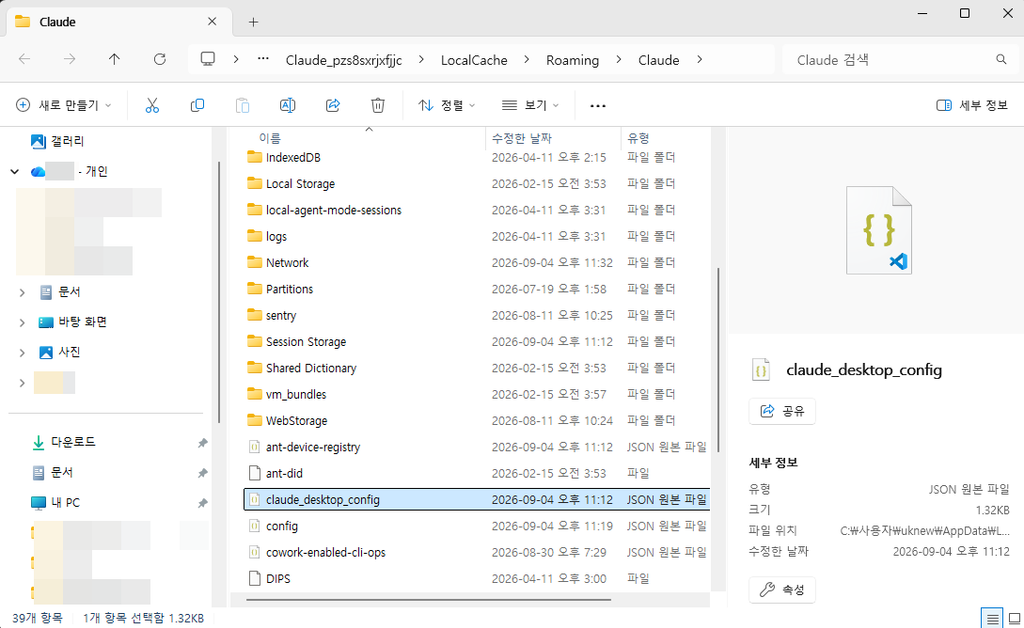1024x628 pixels.
Task: Click the This PC monitor icon in address bar
Action: [208, 59]
